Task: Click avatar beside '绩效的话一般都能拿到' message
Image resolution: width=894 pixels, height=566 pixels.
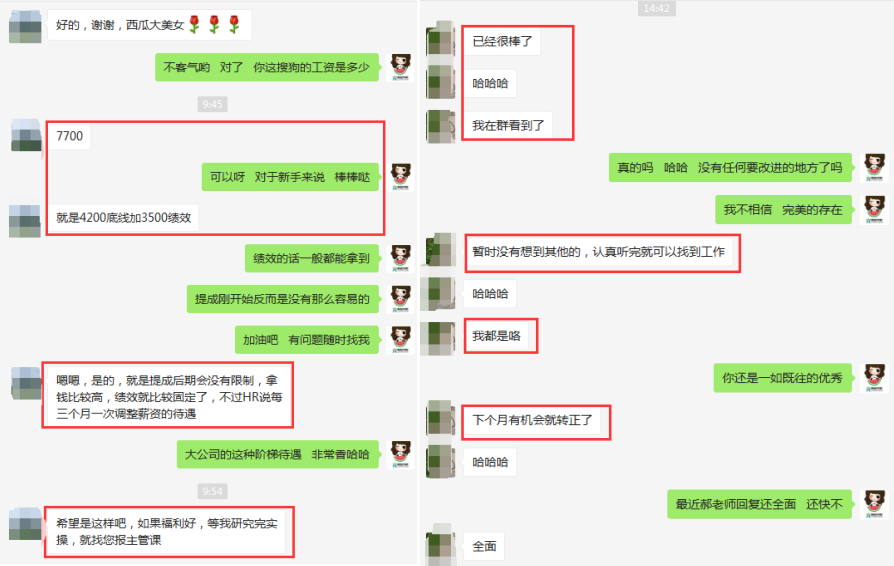Action: click(x=401, y=258)
